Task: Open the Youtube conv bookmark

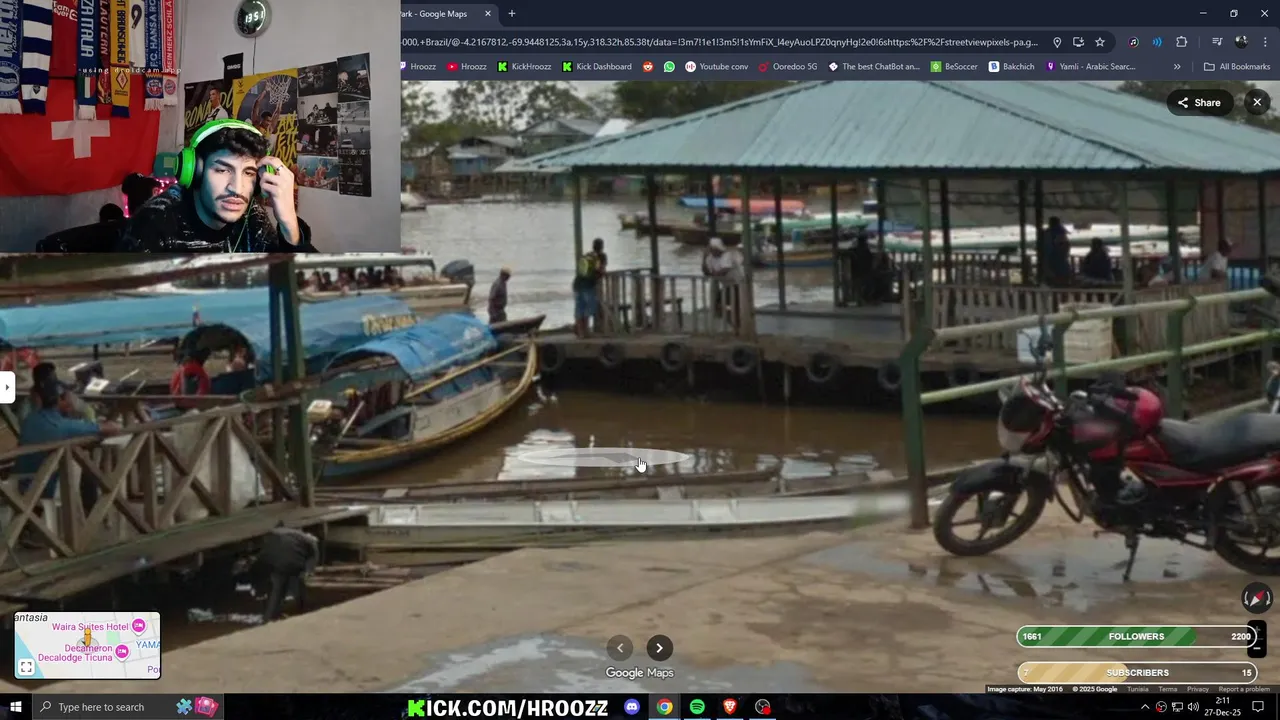Action: point(716,67)
